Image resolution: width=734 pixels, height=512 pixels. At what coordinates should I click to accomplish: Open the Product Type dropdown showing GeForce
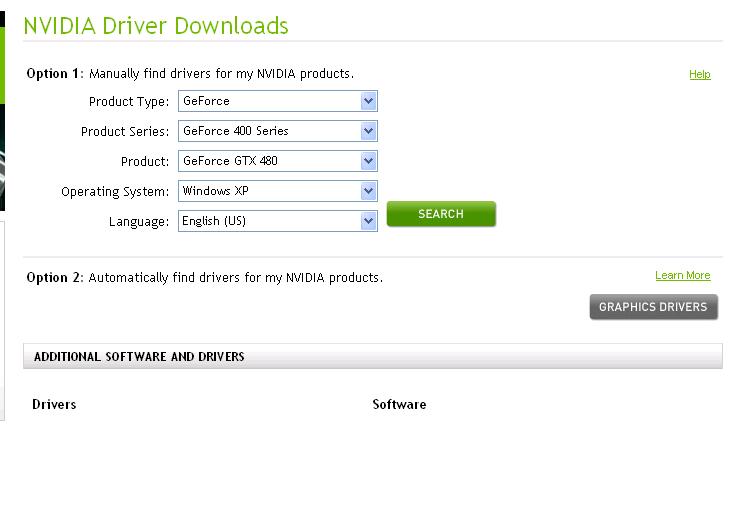(x=278, y=101)
